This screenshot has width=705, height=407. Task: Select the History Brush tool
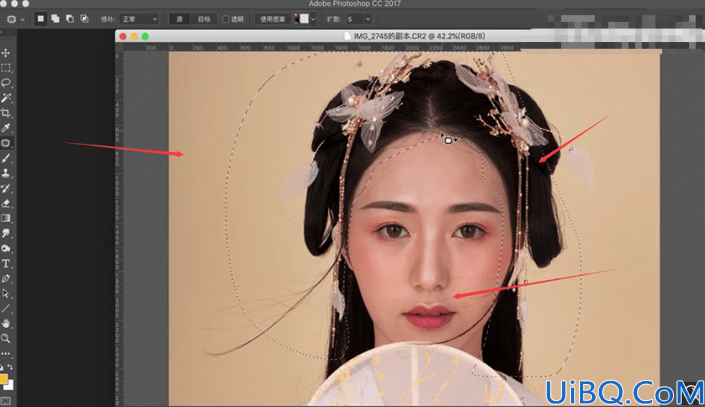(6, 188)
